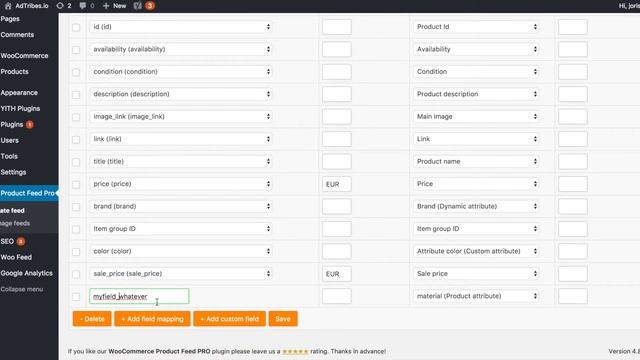
Task: Click the red 3 notification badge
Action: click(150, 6)
